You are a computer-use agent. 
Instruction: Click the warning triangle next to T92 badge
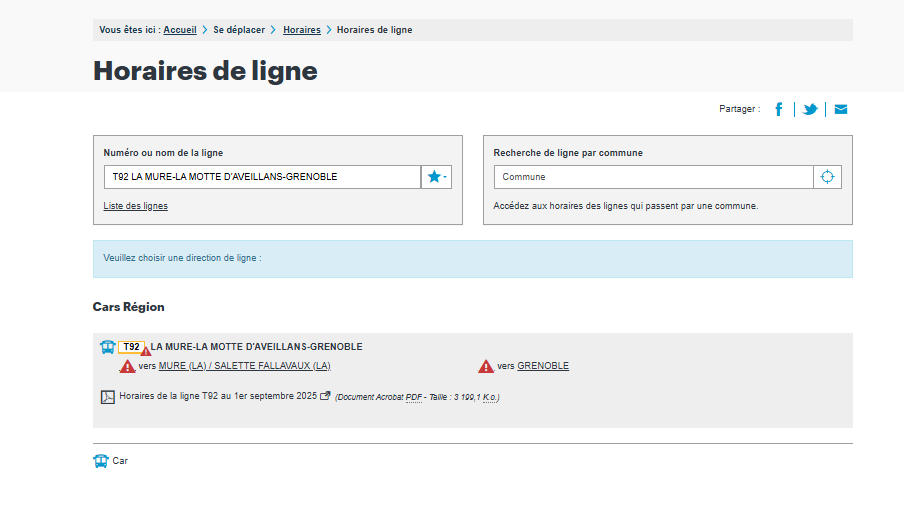click(146, 351)
